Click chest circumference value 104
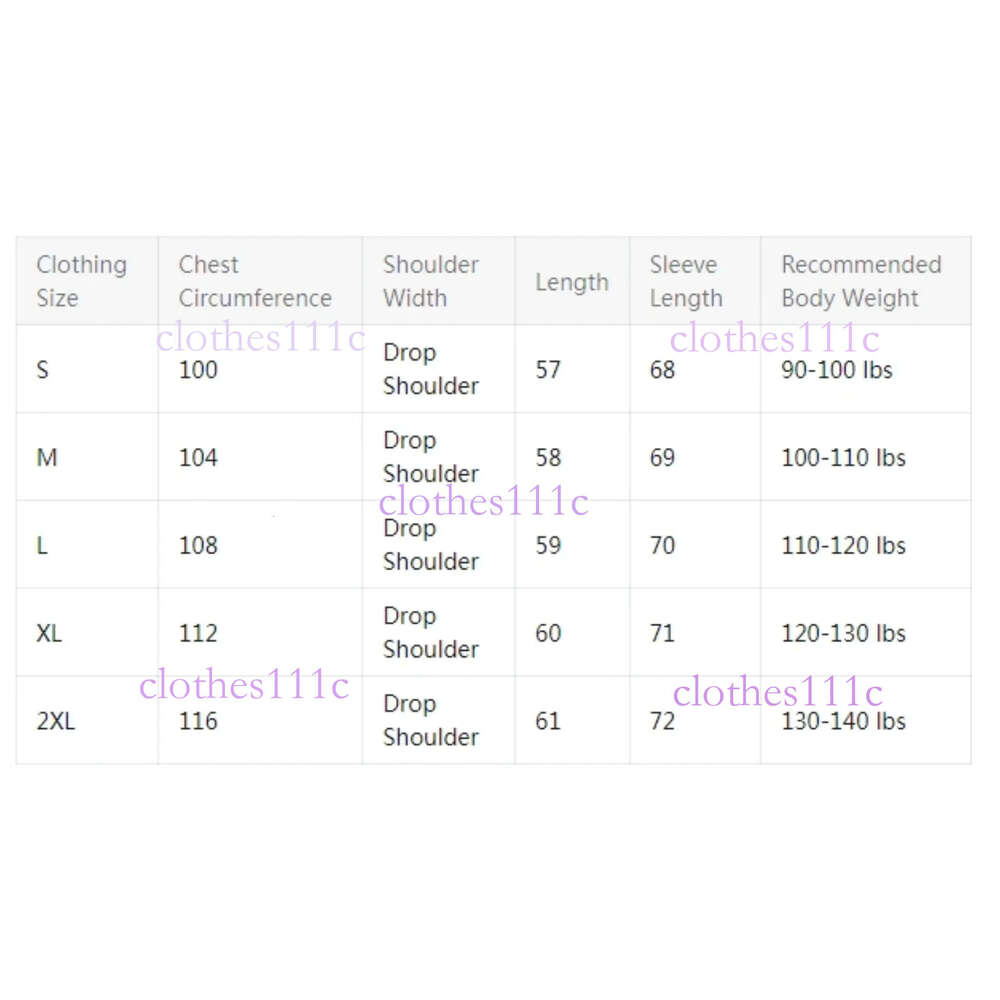Image resolution: width=1000 pixels, height=1000 pixels. [x=198, y=457]
